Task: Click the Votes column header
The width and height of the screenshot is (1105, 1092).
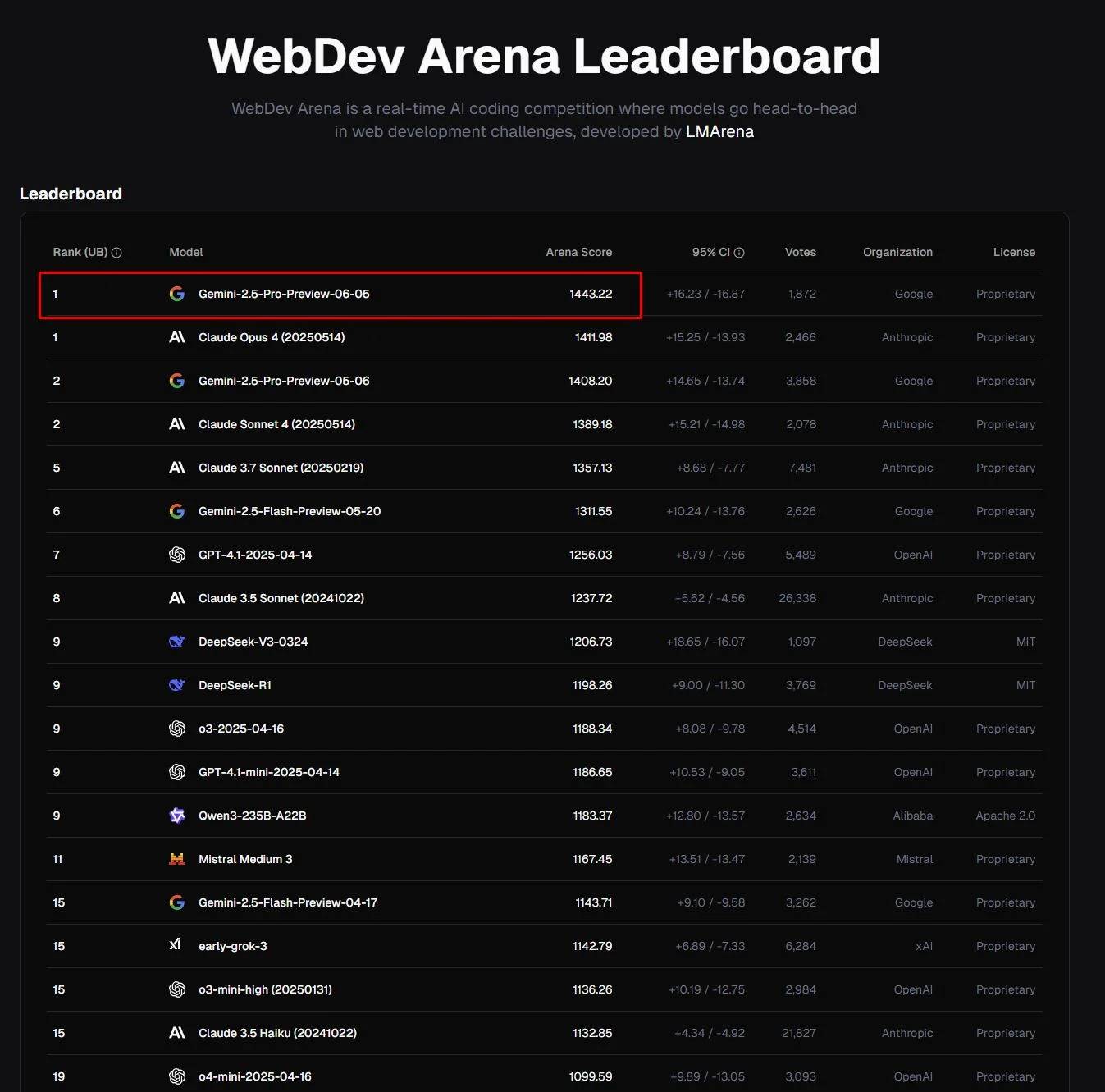Action: [801, 252]
